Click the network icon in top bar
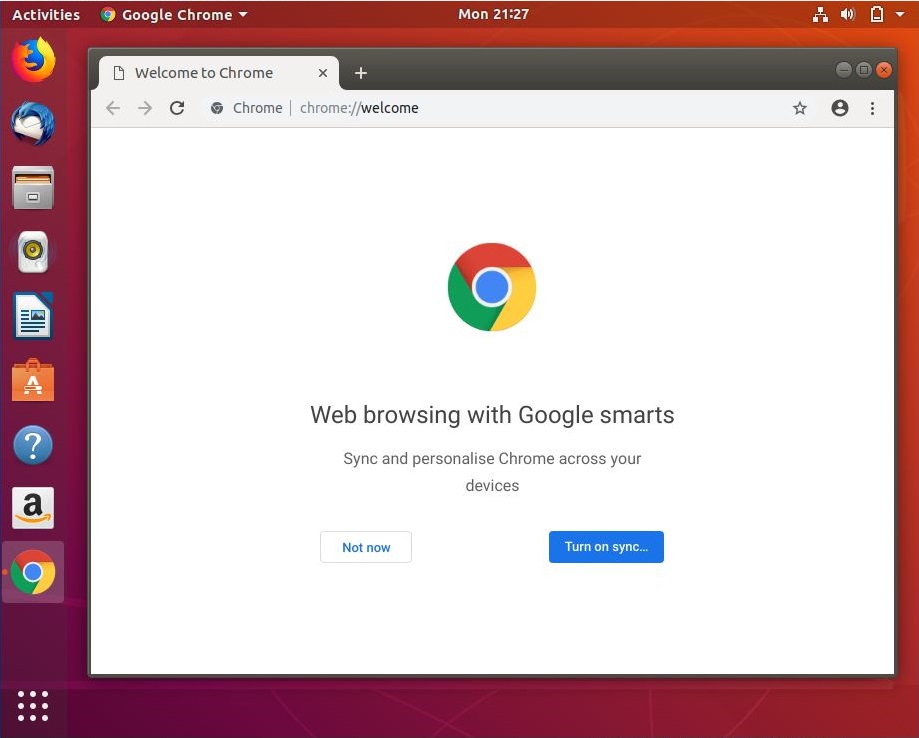 tap(820, 15)
